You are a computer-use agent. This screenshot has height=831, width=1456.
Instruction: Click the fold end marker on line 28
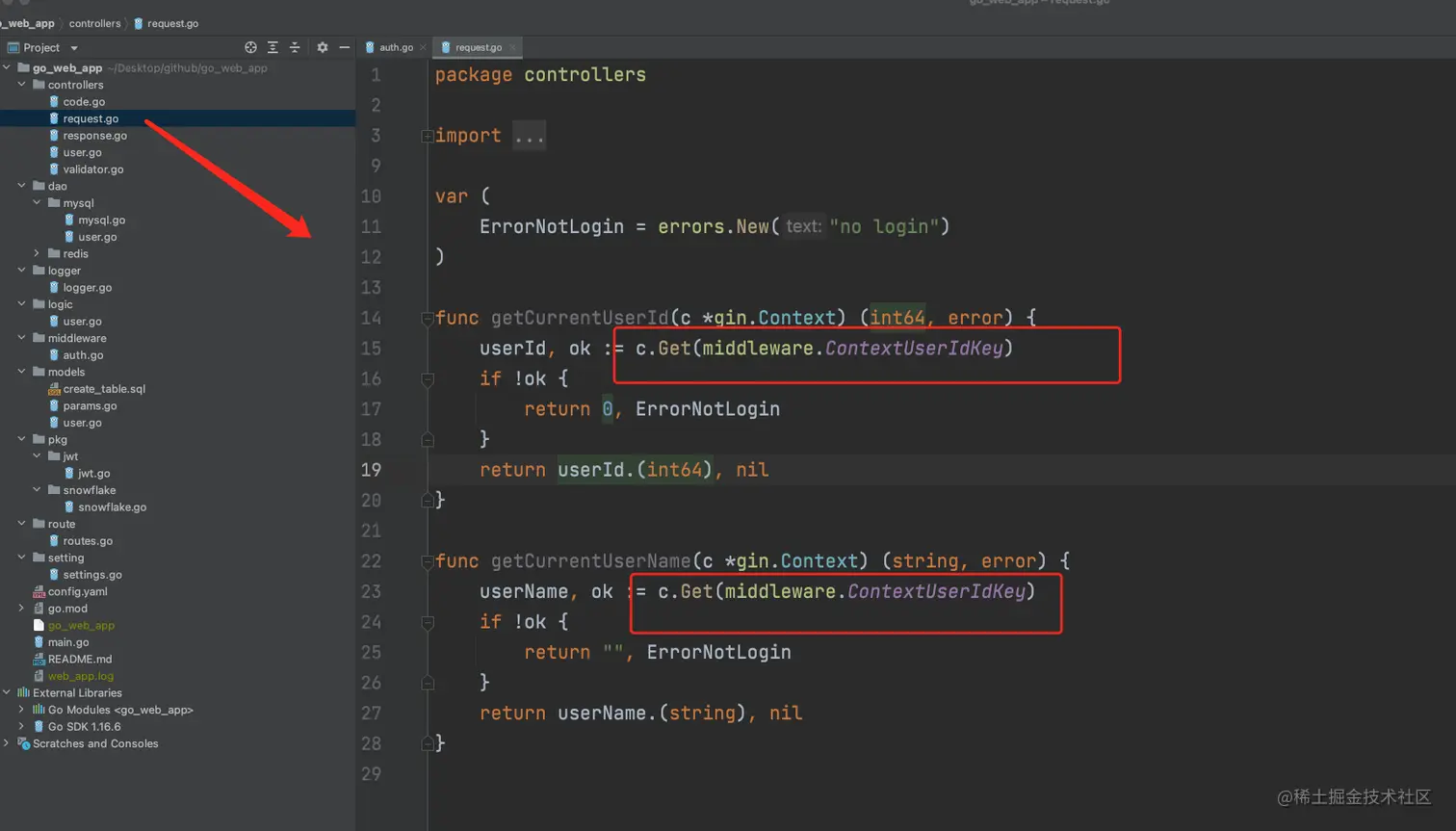point(427,743)
